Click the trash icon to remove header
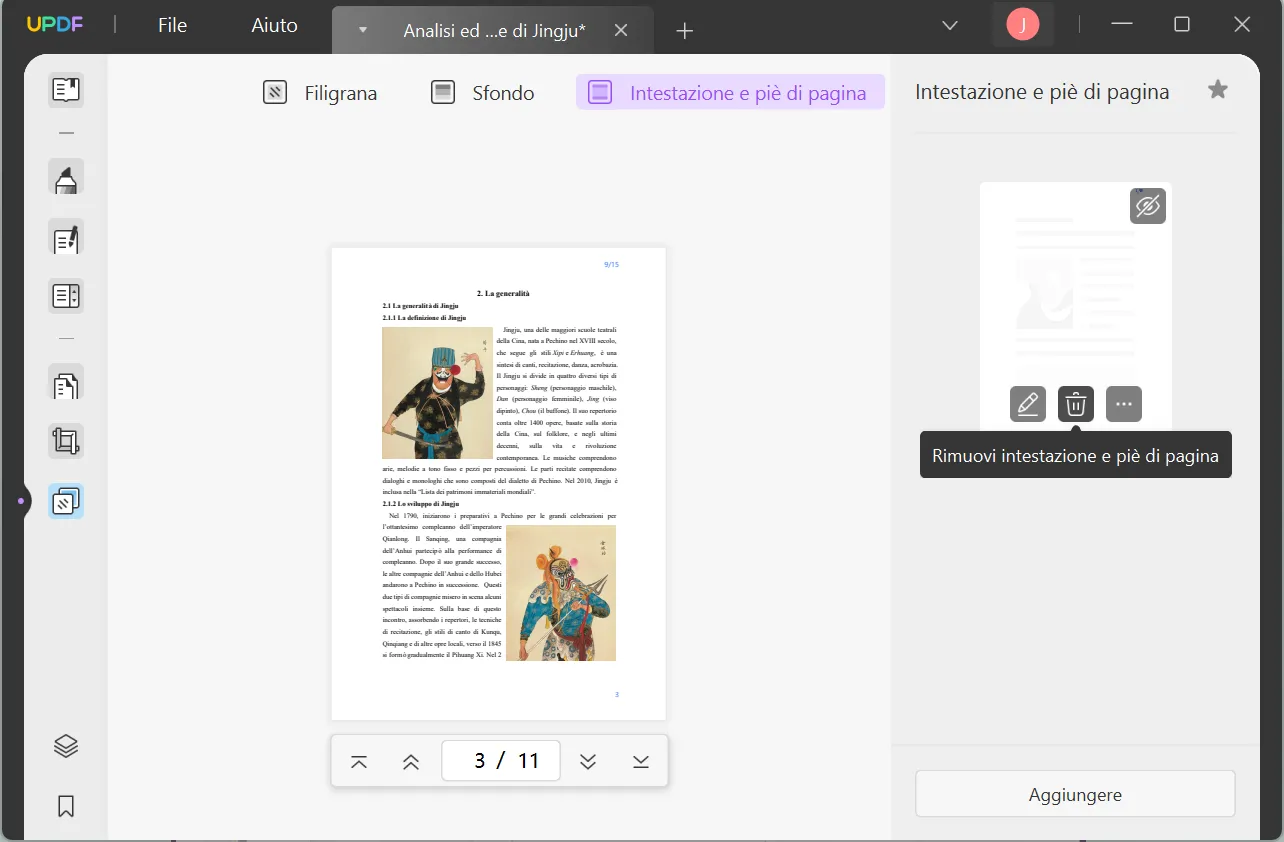1284x842 pixels. pos(1076,404)
